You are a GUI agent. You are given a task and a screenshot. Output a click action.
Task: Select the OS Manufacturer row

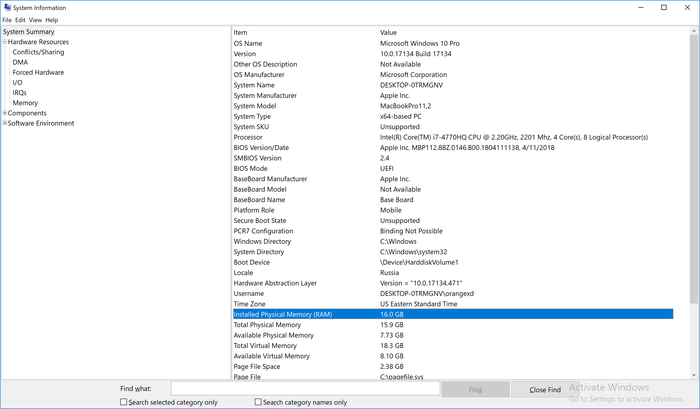point(453,75)
